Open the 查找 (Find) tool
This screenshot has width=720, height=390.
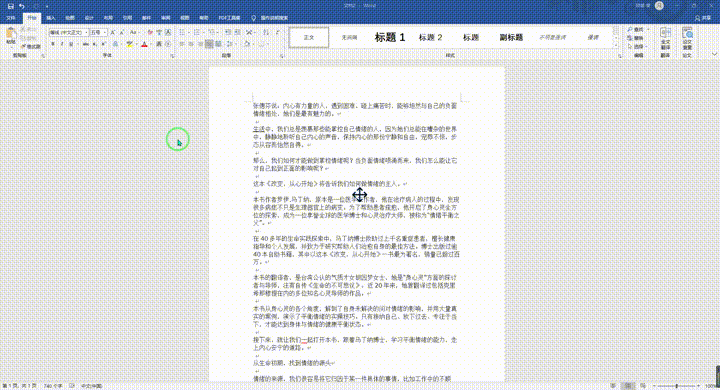[636, 29]
